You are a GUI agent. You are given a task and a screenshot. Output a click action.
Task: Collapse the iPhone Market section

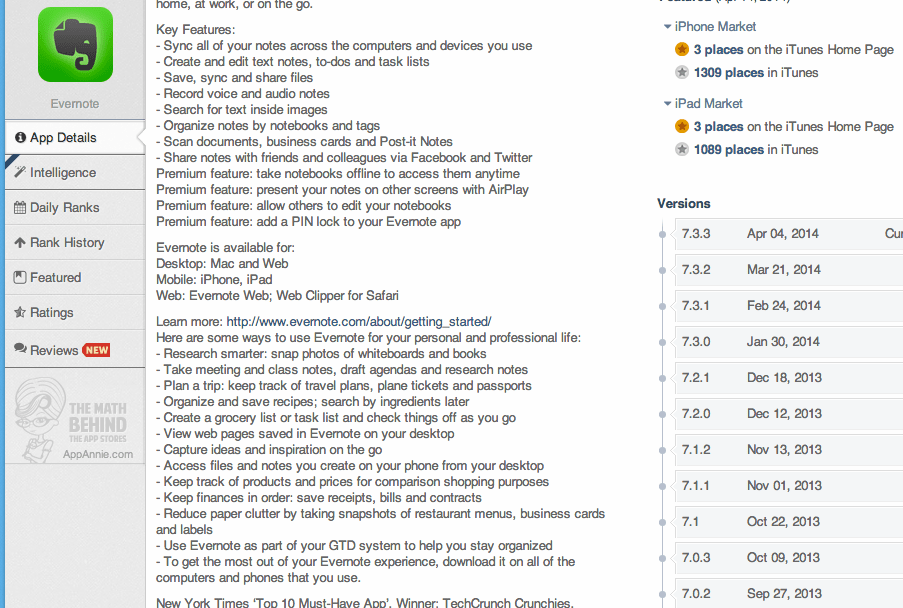coord(668,26)
